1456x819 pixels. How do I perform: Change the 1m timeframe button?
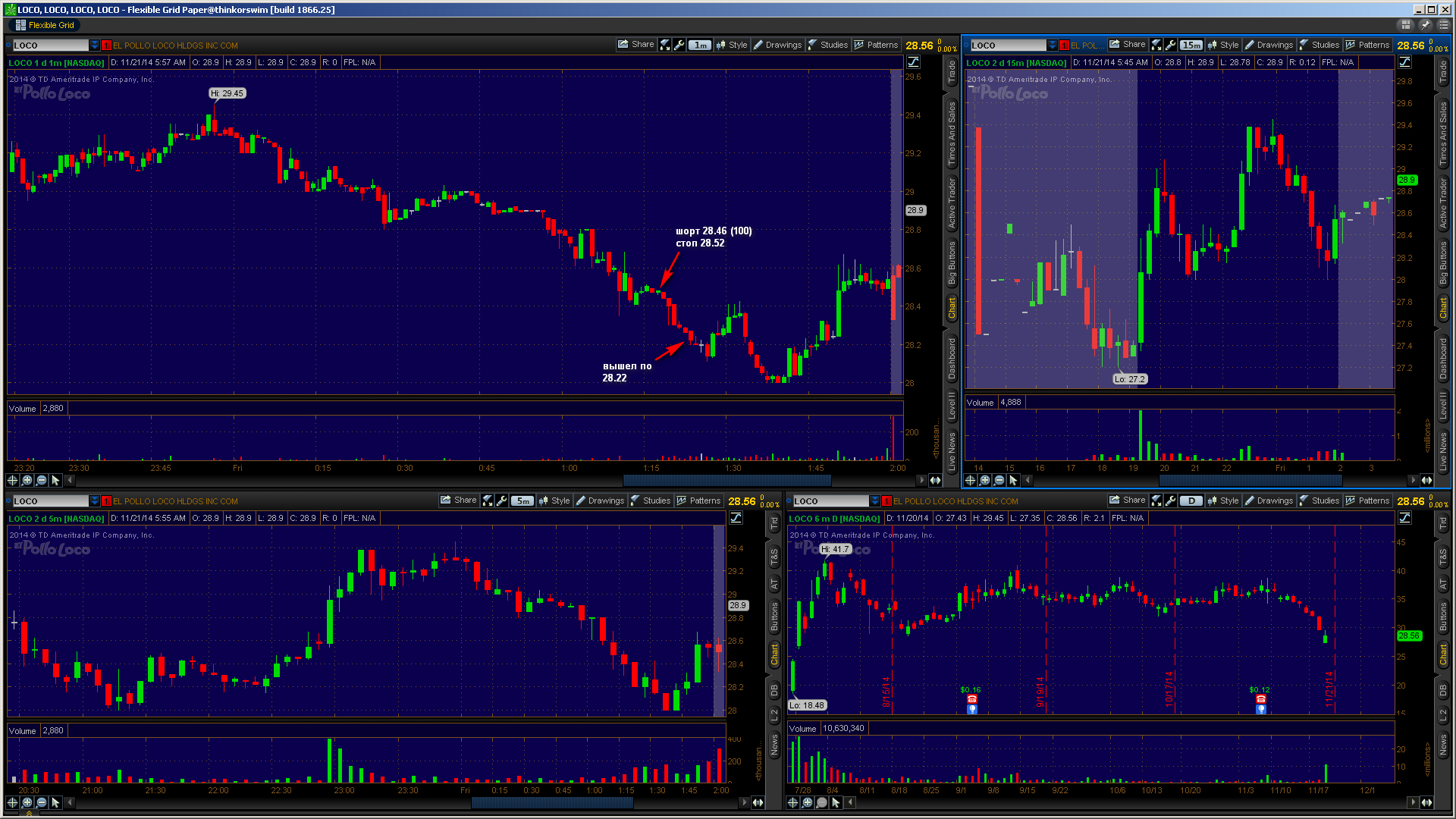click(x=700, y=45)
